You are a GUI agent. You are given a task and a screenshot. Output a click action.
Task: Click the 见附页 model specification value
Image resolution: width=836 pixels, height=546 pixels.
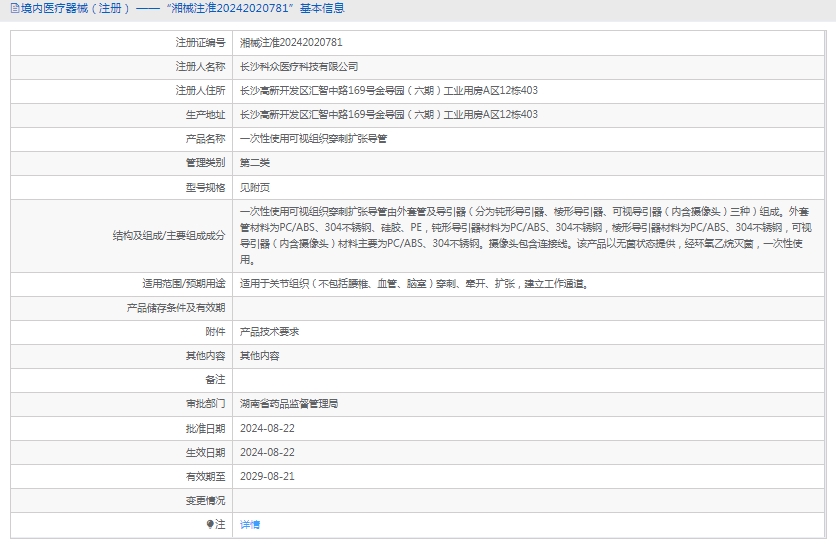[255, 187]
